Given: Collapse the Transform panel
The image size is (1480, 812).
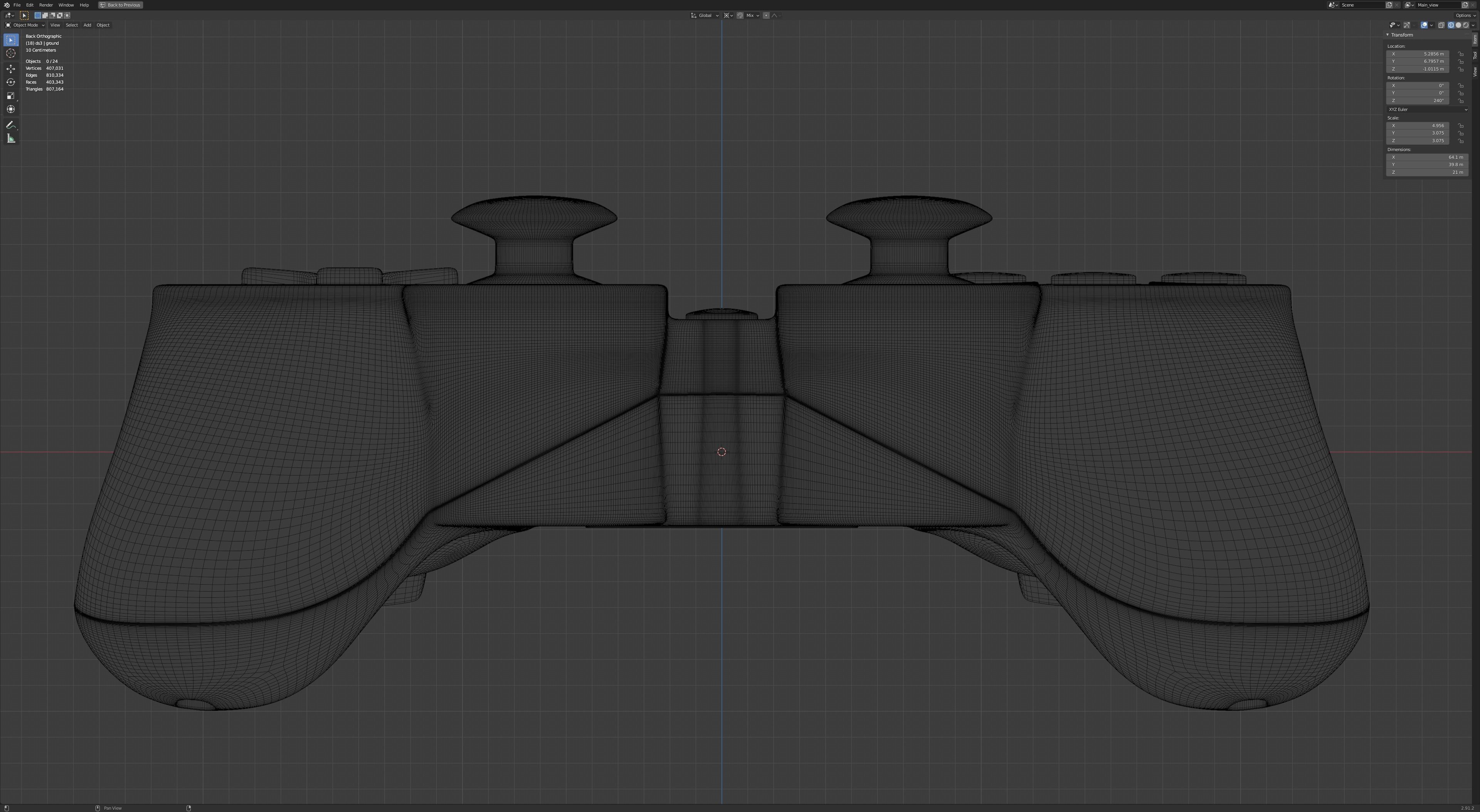Looking at the screenshot, I should [x=1387, y=35].
